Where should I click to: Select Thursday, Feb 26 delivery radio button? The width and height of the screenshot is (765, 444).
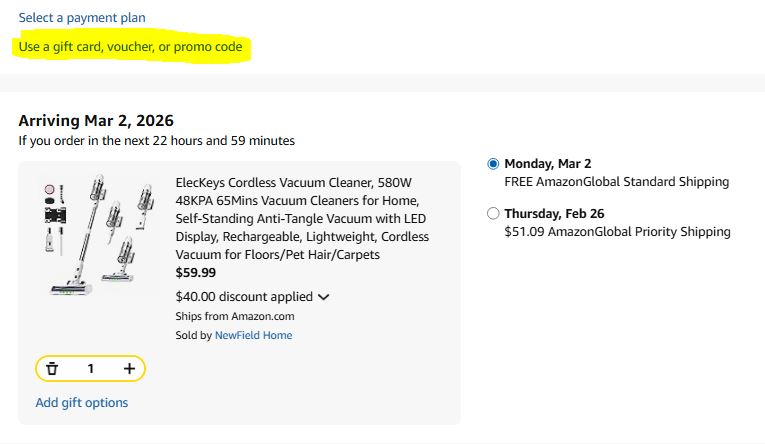coord(492,214)
